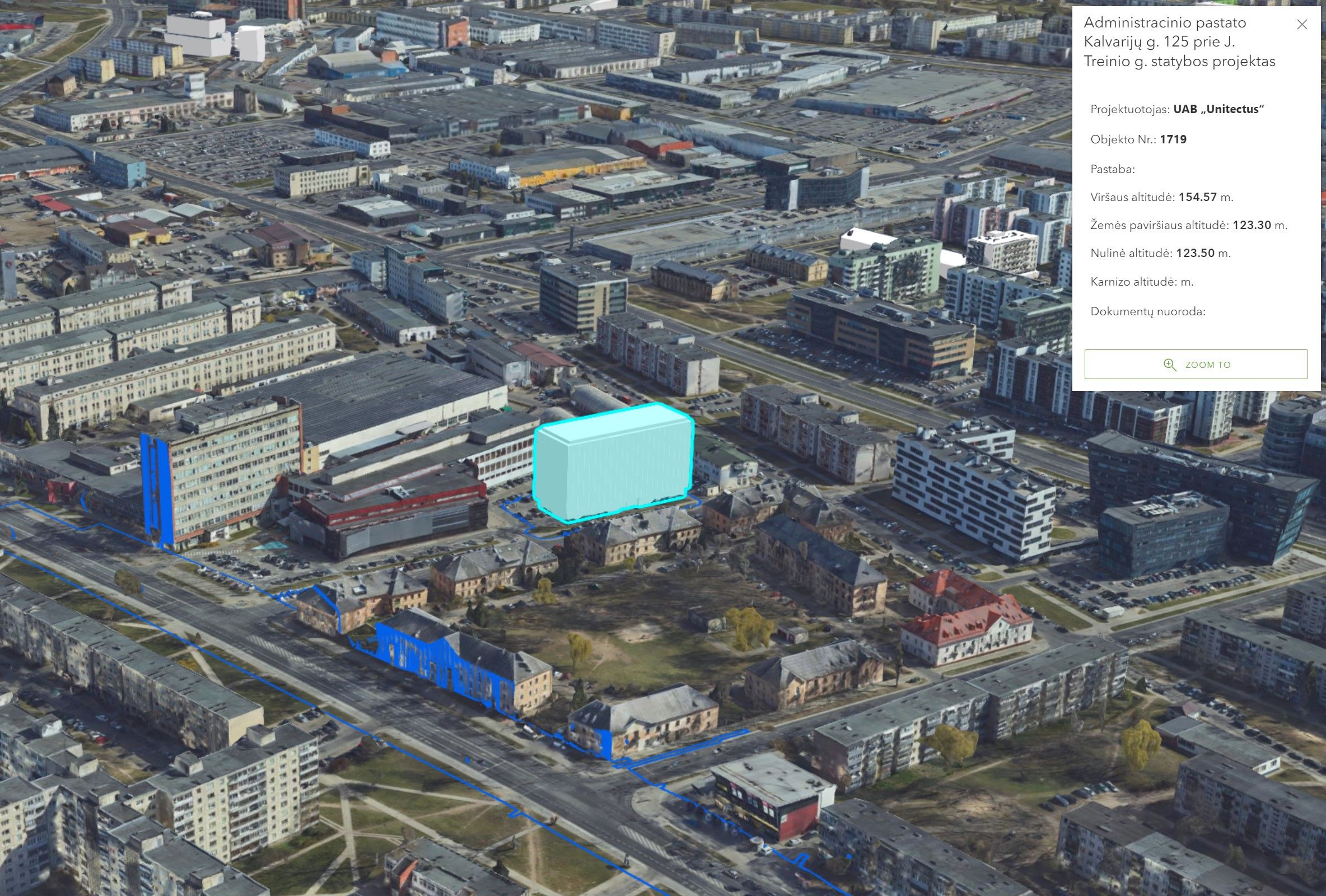
Task: Click the Dokumentų nuoroda label
Action: (1147, 311)
